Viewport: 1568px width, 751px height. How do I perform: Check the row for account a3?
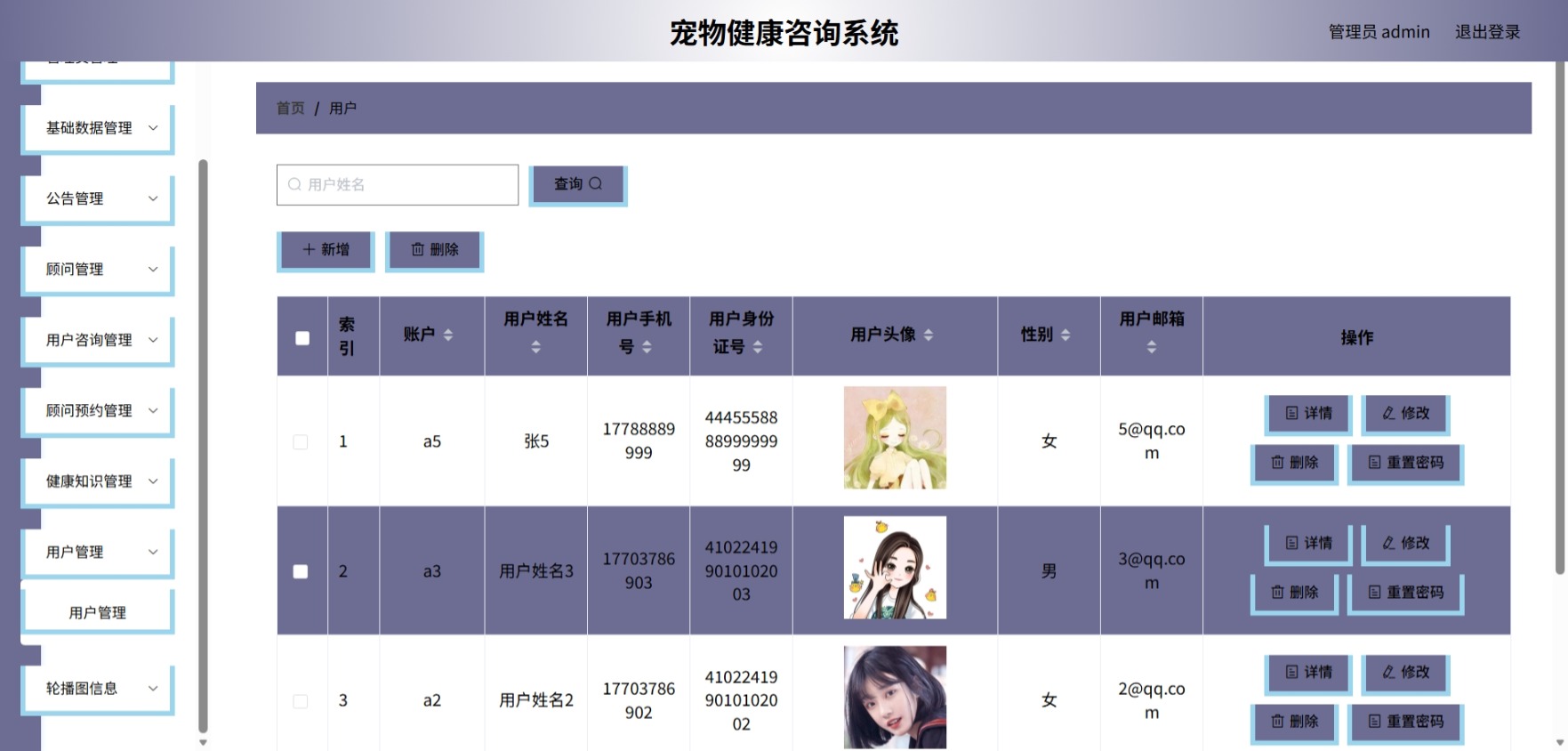coord(301,571)
